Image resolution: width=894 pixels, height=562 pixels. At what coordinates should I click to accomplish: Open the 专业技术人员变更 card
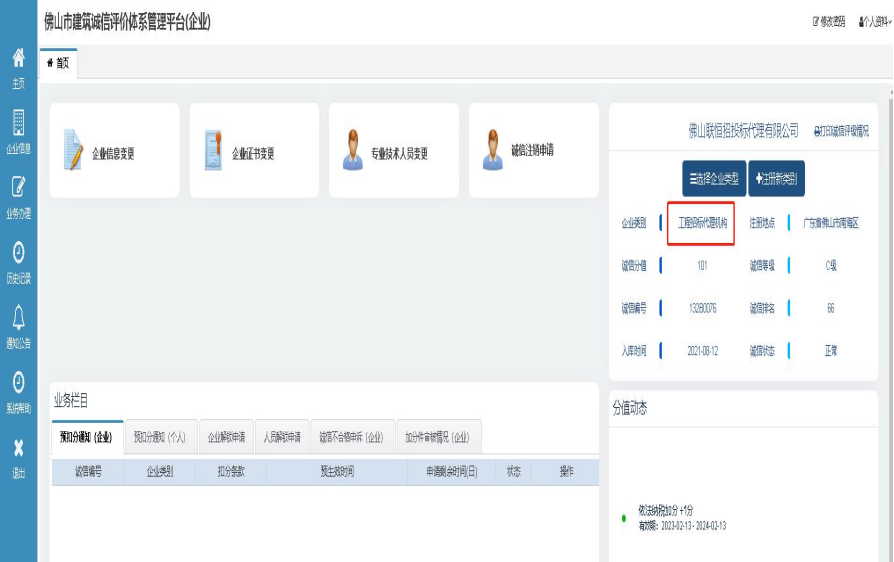[x=394, y=151]
